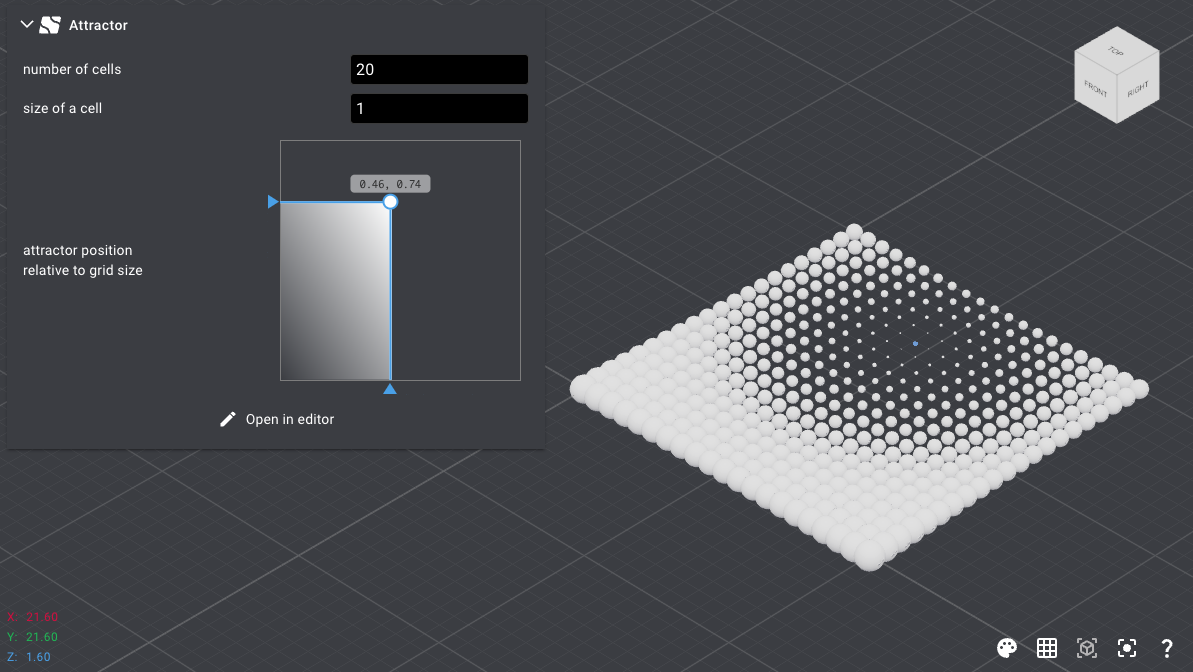1193x672 pixels.
Task: Click the blue horizontal-position arrow marker
Action: (x=390, y=389)
